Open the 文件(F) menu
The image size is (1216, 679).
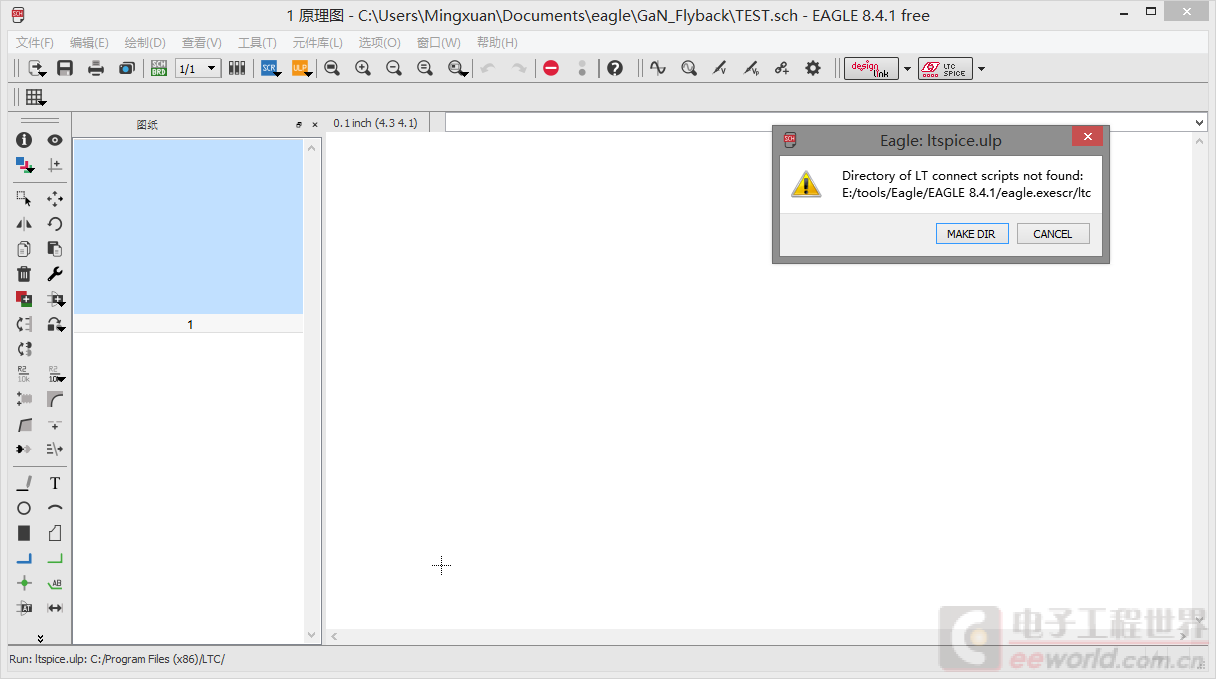click(x=35, y=43)
